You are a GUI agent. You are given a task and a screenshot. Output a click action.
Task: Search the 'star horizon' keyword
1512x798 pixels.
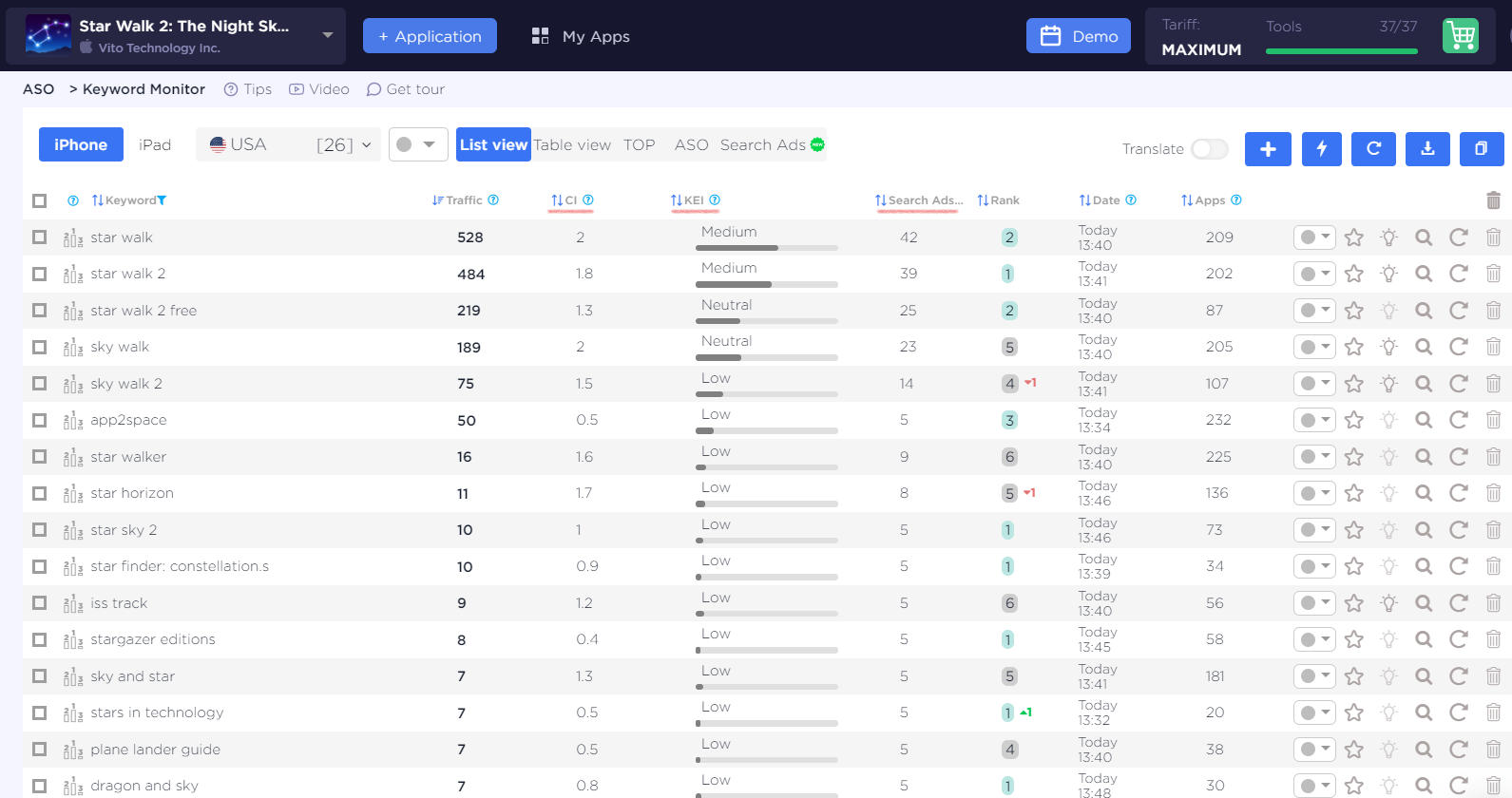[x=1424, y=493]
